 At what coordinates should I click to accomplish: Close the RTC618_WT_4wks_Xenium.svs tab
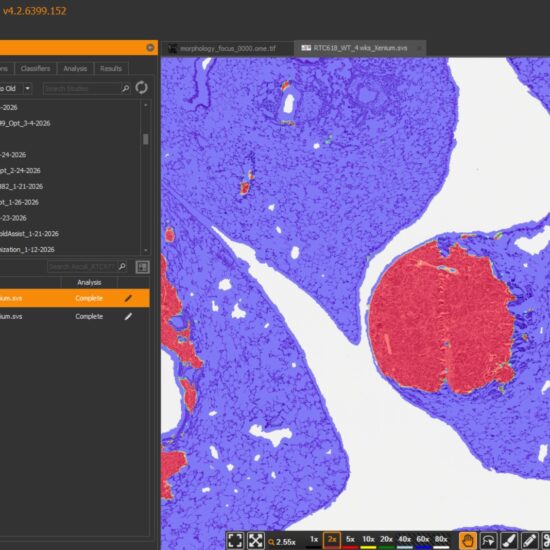coord(419,48)
